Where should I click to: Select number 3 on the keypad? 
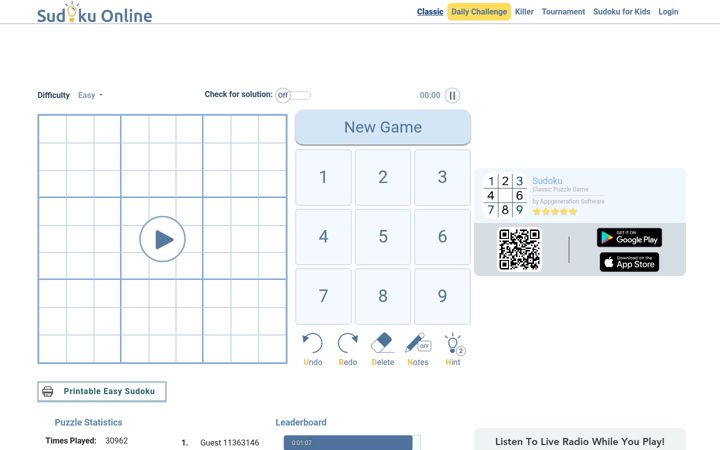[442, 177]
